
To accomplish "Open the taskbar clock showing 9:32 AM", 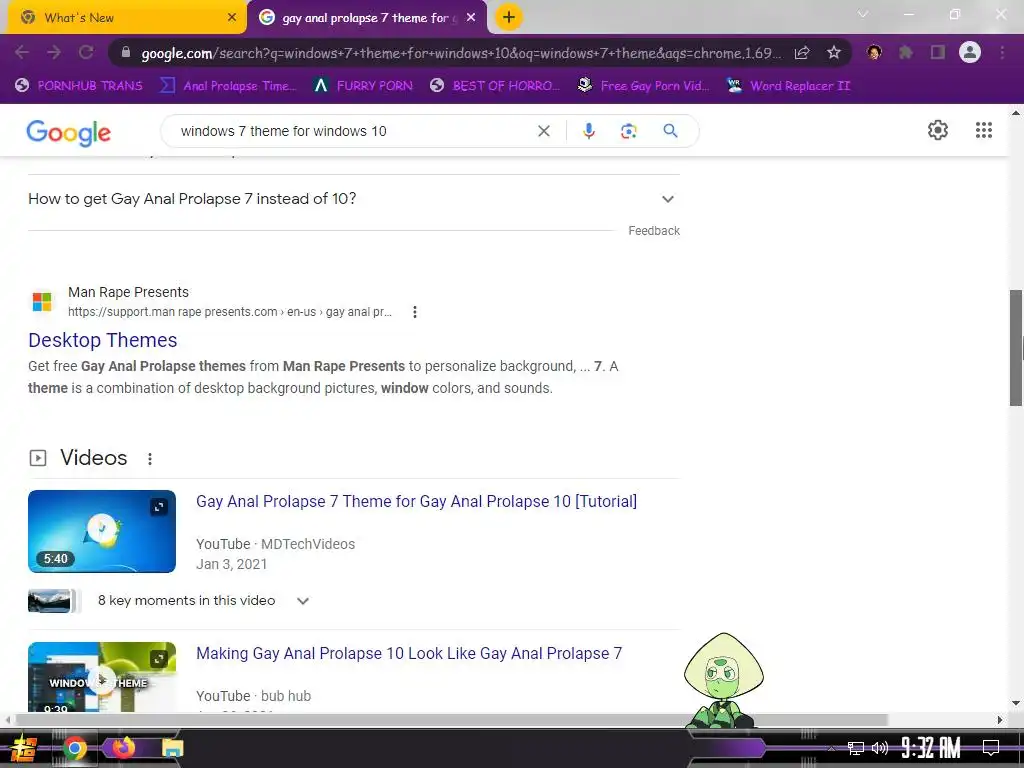I will tap(931, 748).
